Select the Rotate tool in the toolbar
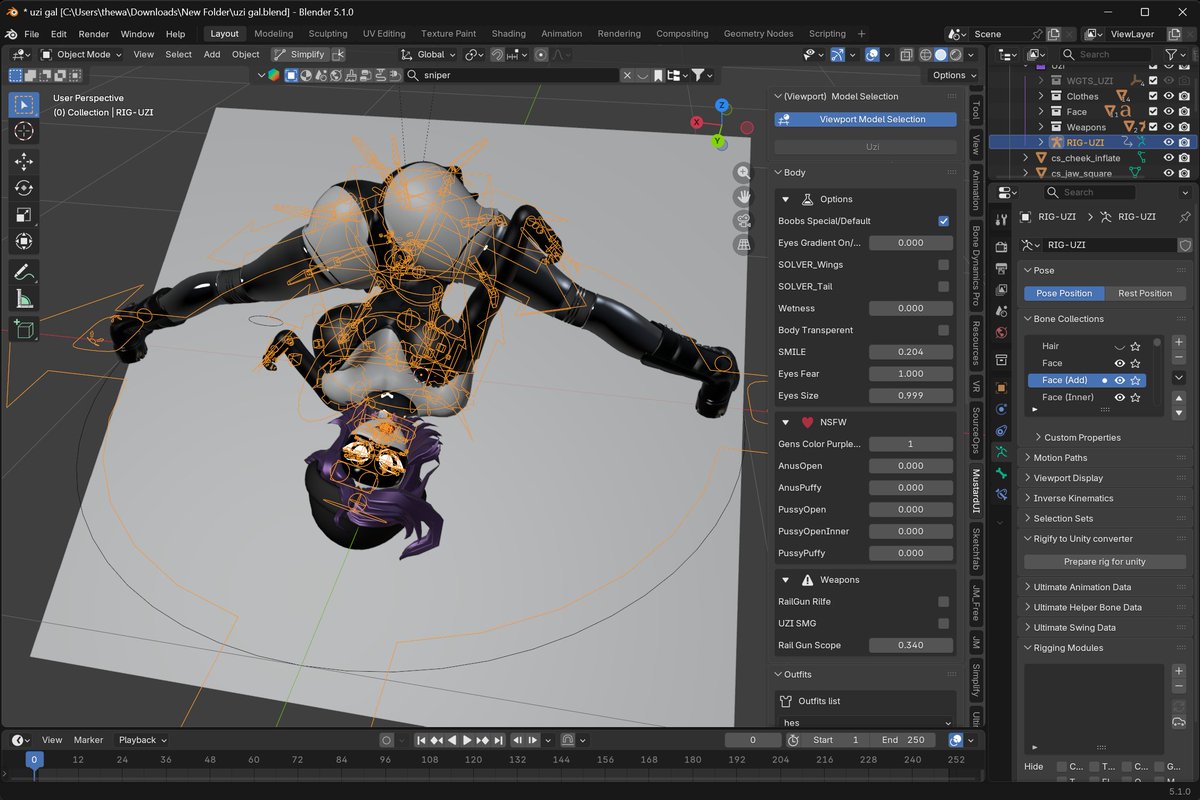The height and width of the screenshot is (800, 1200). [x=24, y=188]
